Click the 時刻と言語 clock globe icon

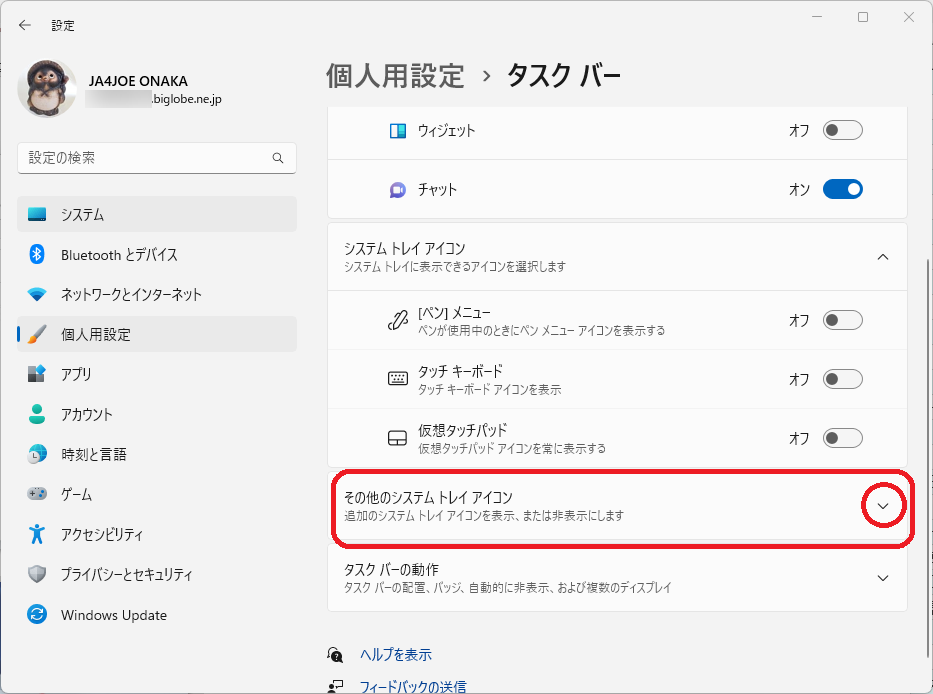(x=37, y=454)
